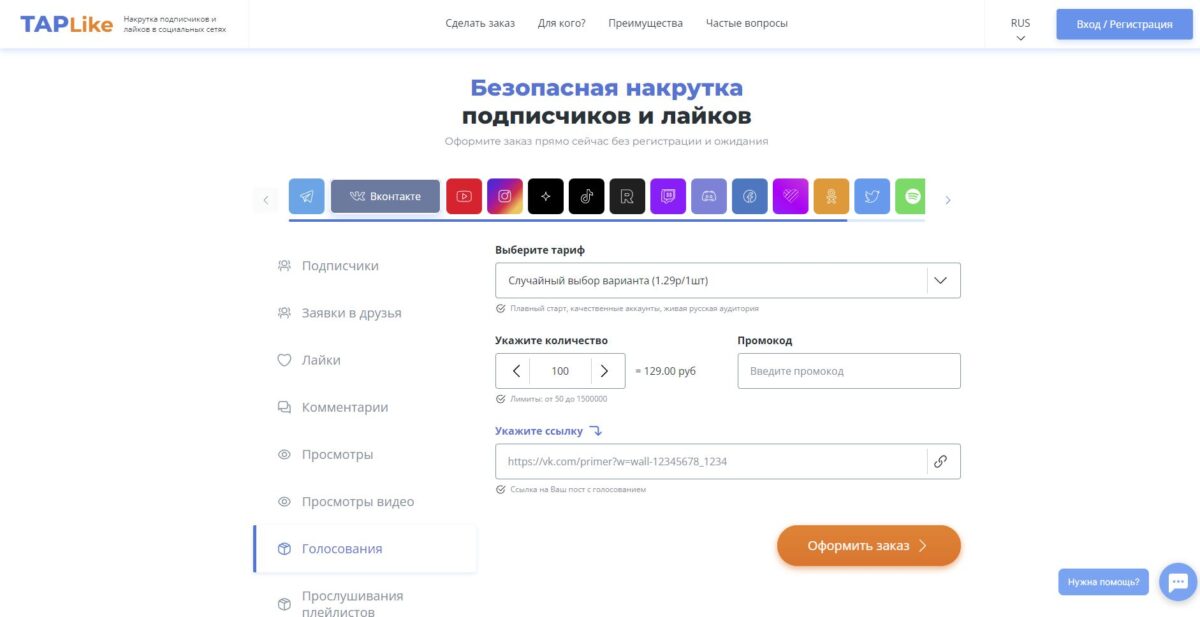Click the Оформить заказ button
Viewport: 1200px width, 617px height.
pos(869,546)
